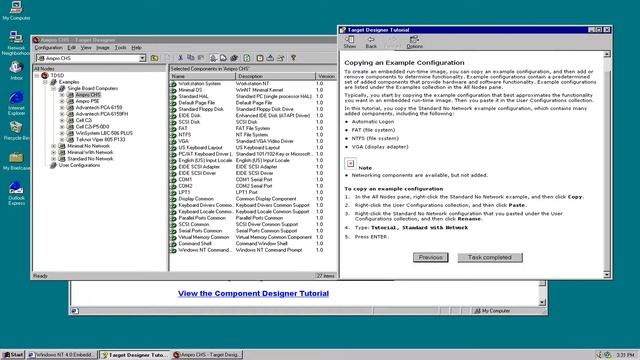Click the Command Shell component icon
Viewport: 640px width, 360px height.
coord(173,244)
